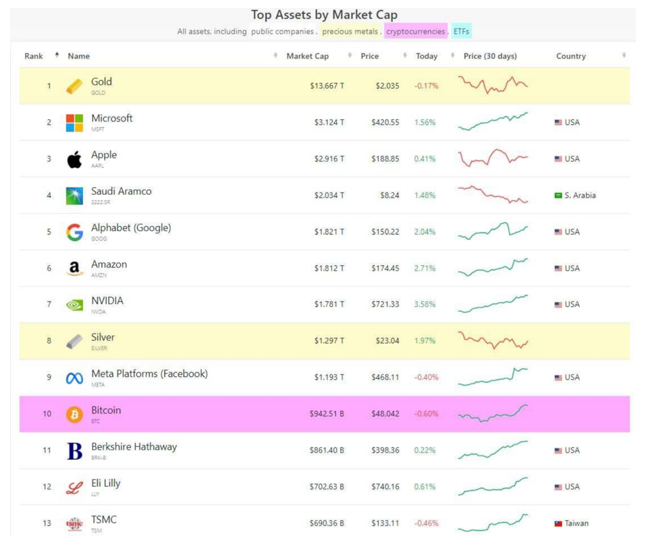Sort table by Price column header
The image size is (649, 556).
370,56
